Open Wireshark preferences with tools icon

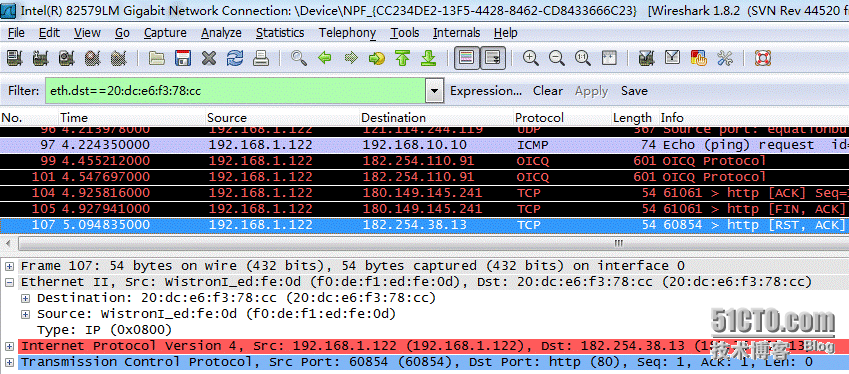724,58
